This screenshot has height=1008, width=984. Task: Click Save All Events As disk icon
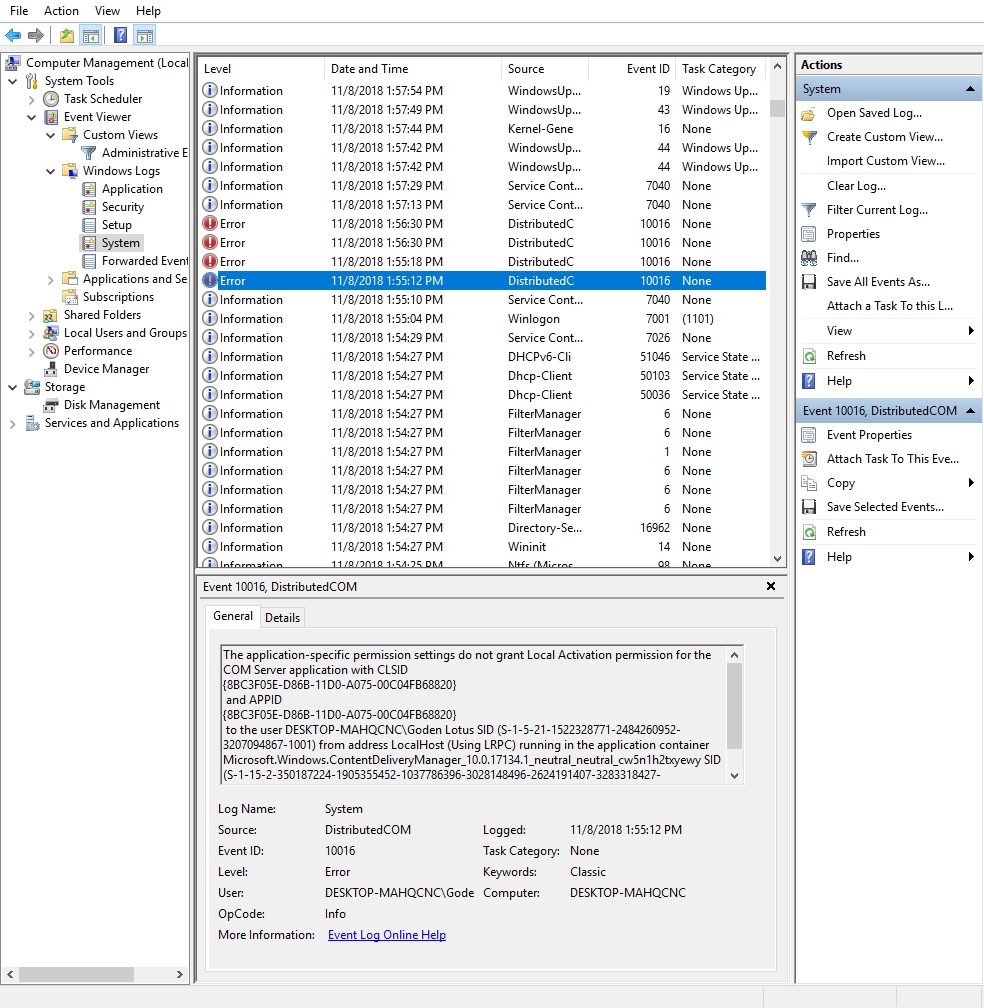point(809,282)
